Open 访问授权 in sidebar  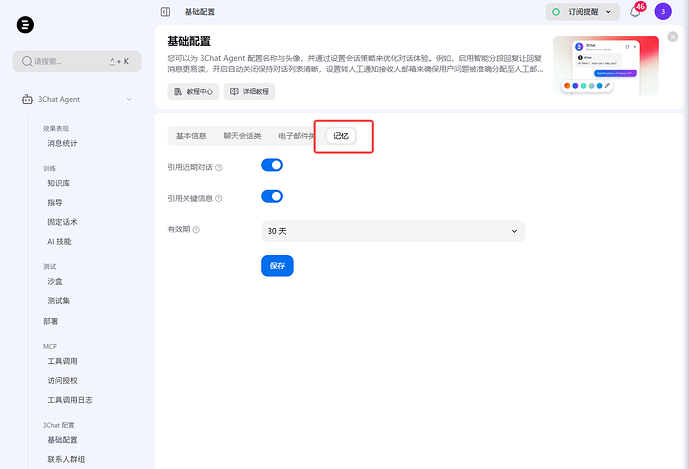[62, 381]
